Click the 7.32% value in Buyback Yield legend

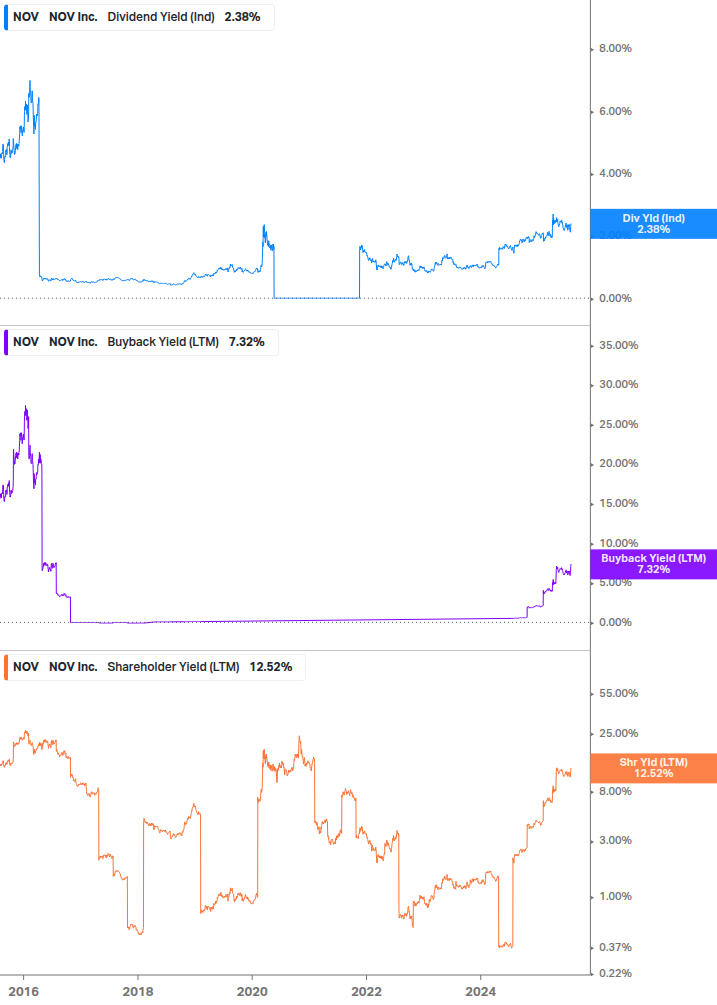(247, 342)
